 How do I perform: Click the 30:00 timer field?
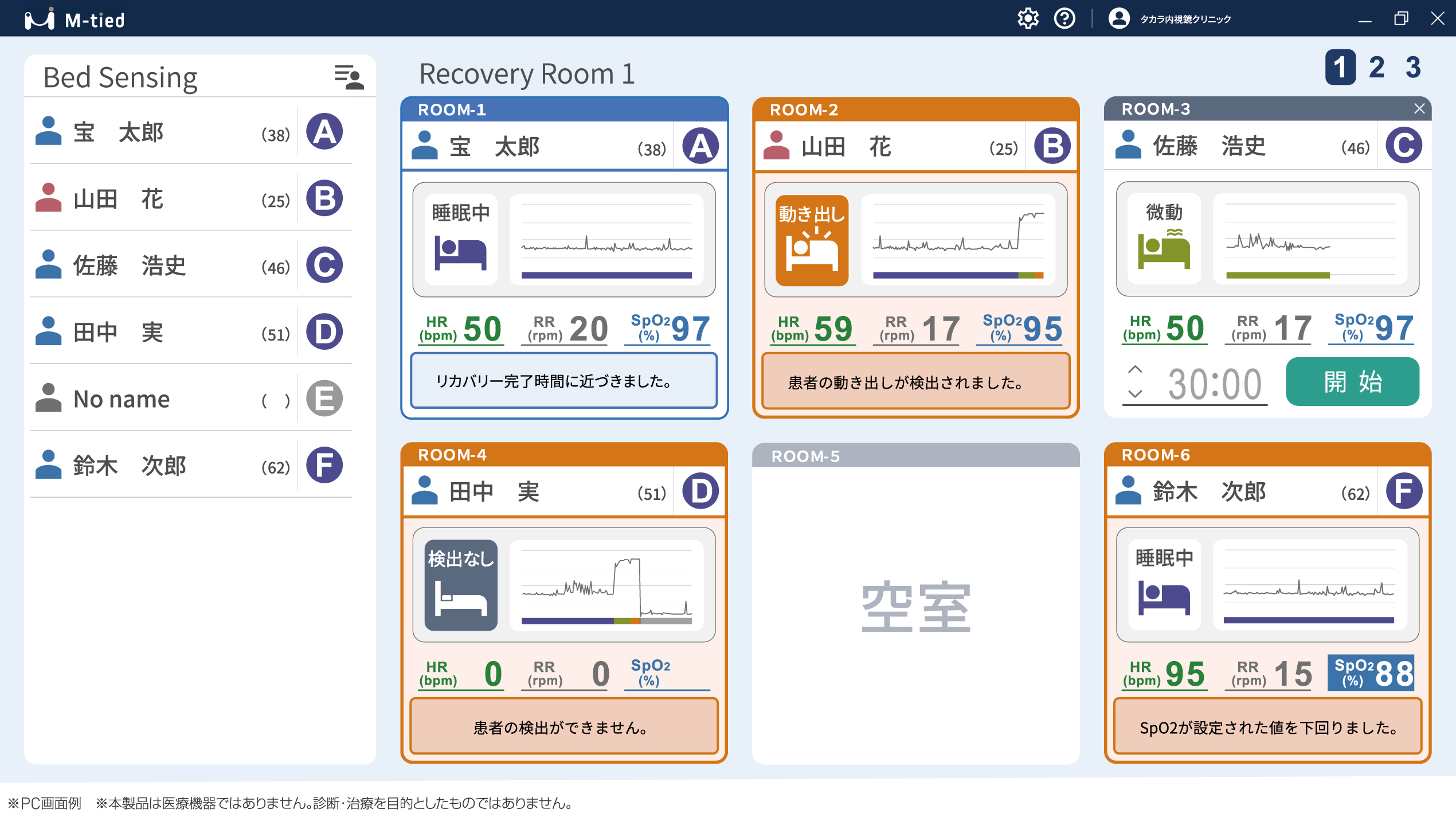(x=1214, y=384)
